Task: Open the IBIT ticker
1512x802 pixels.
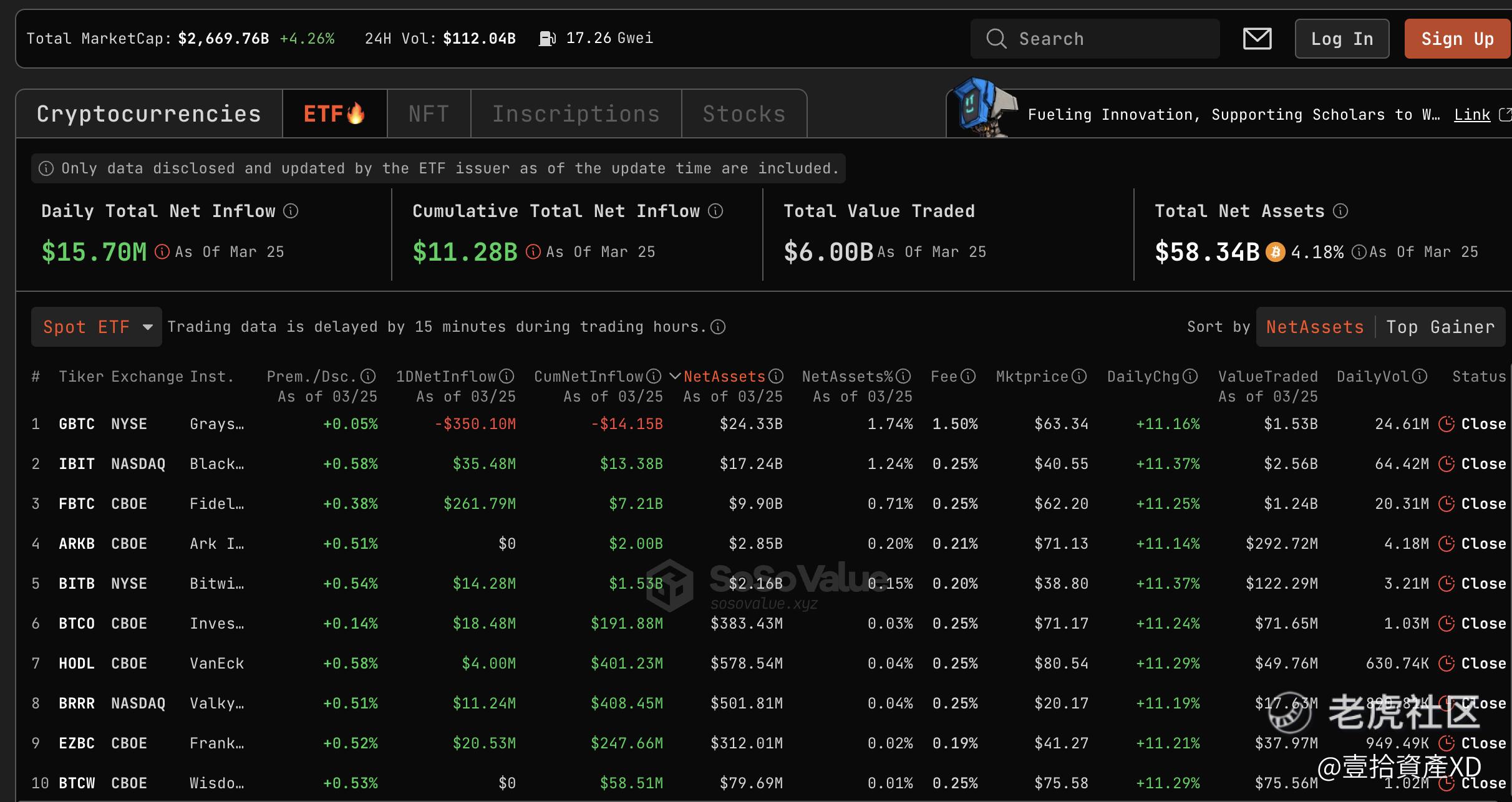Action: click(77, 464)
